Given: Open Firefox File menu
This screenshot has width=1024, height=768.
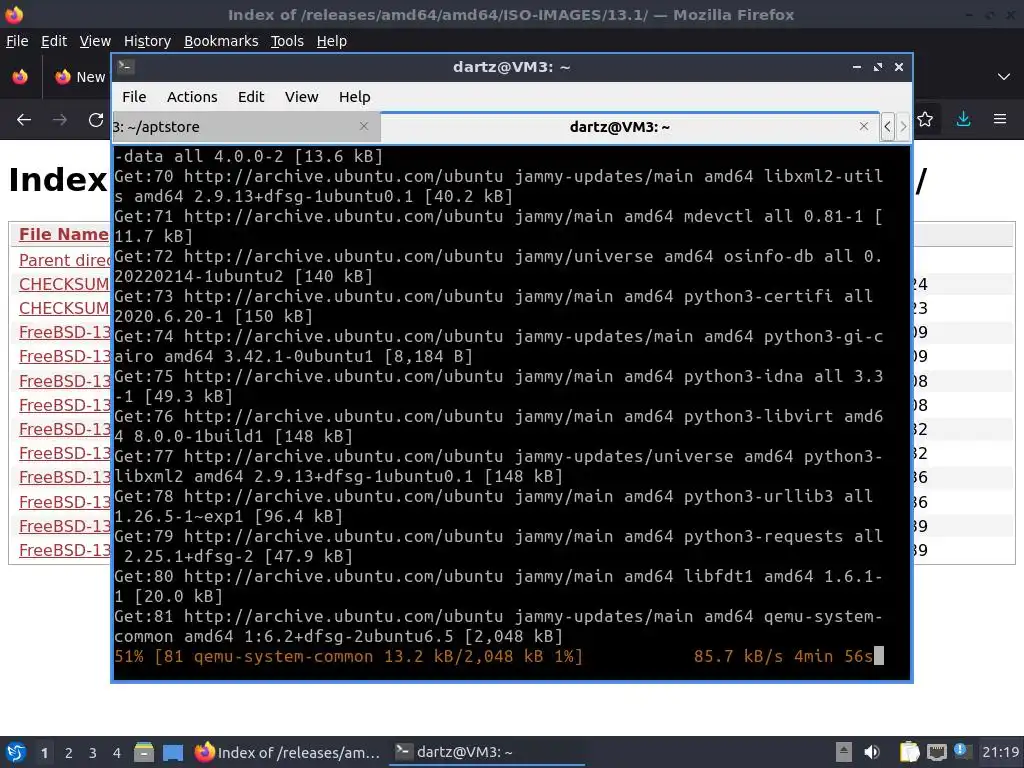Looking at the screenshot, I should pyautogui.click(x=17, y=41).
